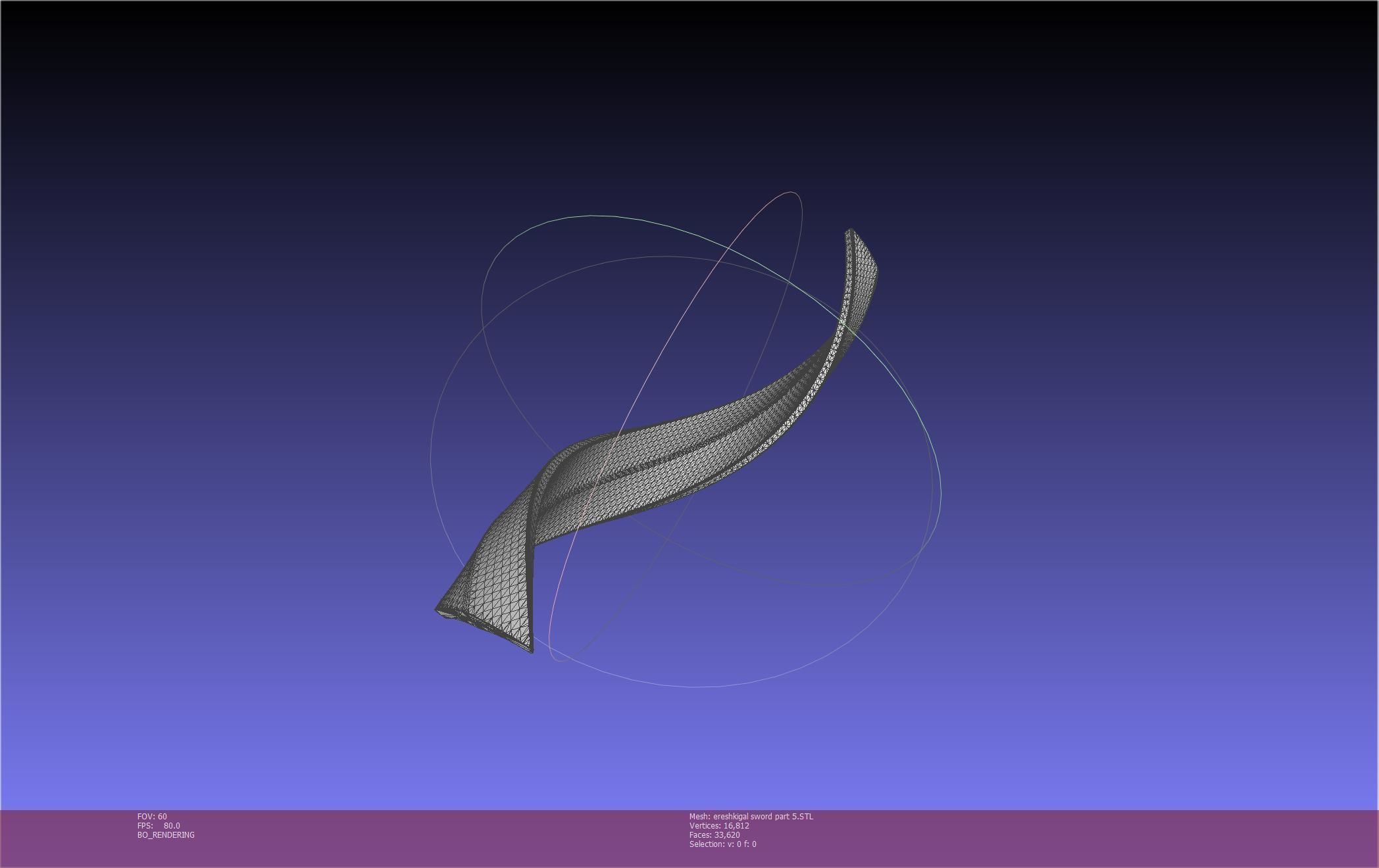Click the Vertices: 16,812 count
This screenshot has width=1379, height=868.
(719, 825)
